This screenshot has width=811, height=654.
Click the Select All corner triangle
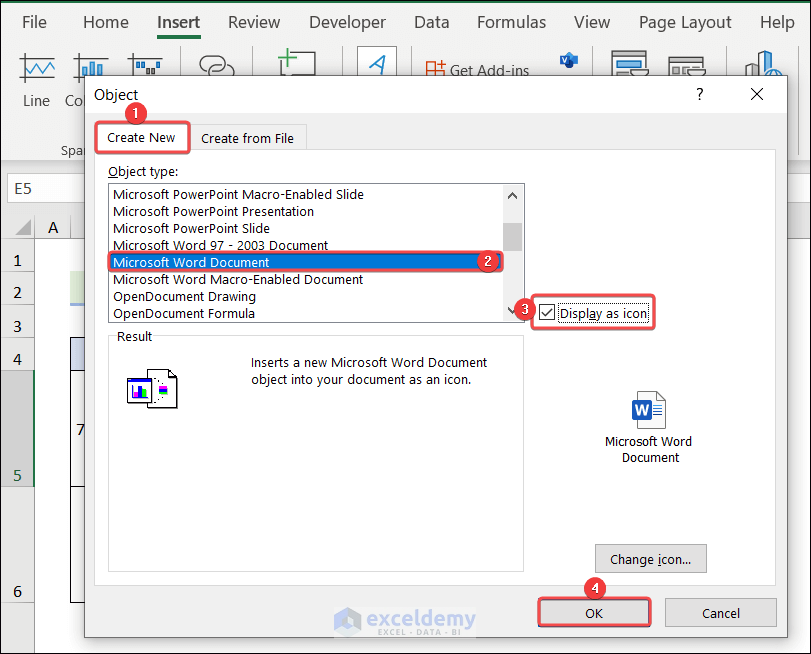22,227
